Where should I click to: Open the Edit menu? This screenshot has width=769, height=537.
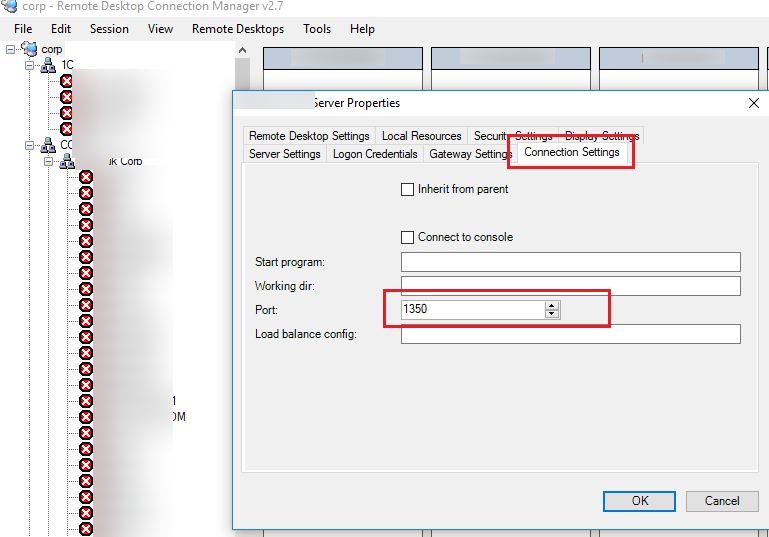61,29
